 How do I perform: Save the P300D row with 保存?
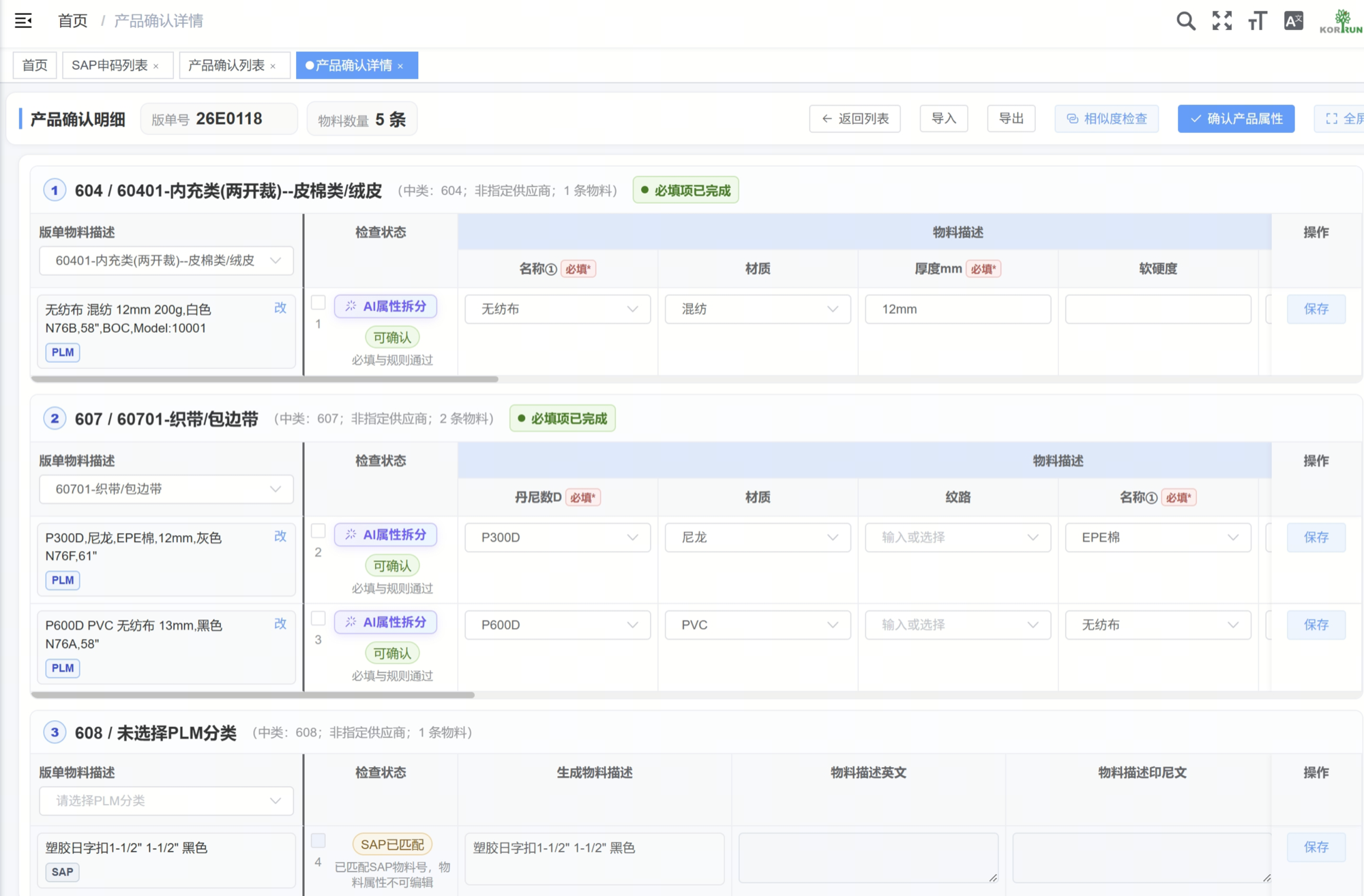tap(1316, 537)
